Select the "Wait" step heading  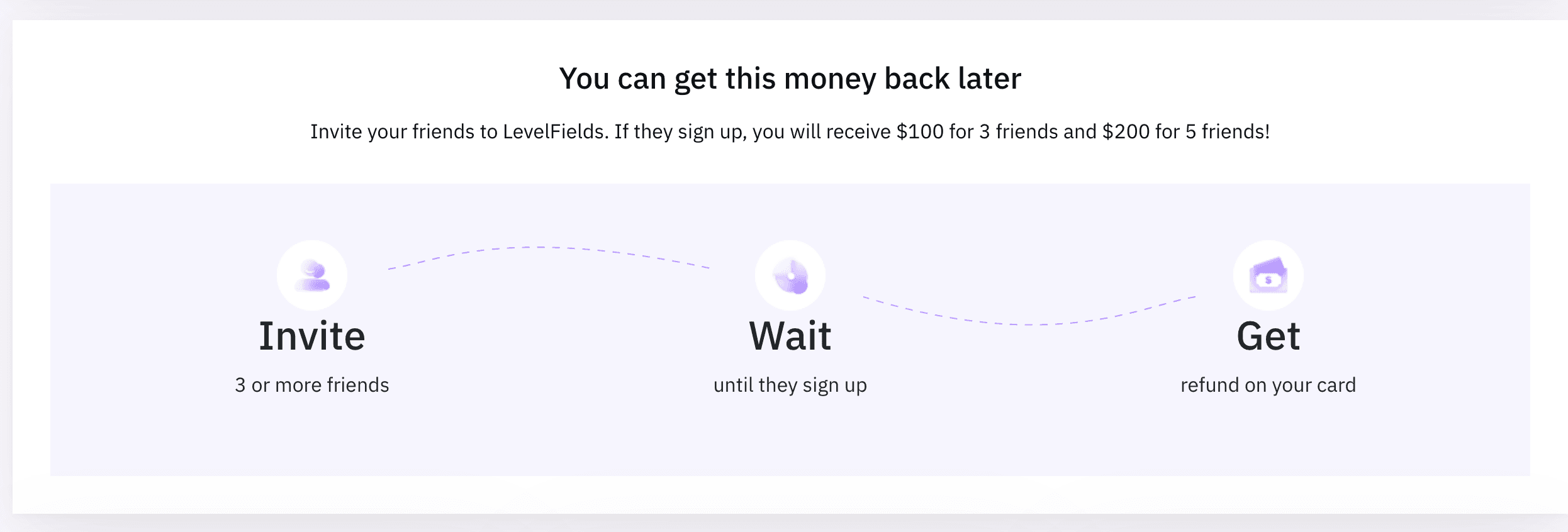pyautogui.click(x=790, y=336)
